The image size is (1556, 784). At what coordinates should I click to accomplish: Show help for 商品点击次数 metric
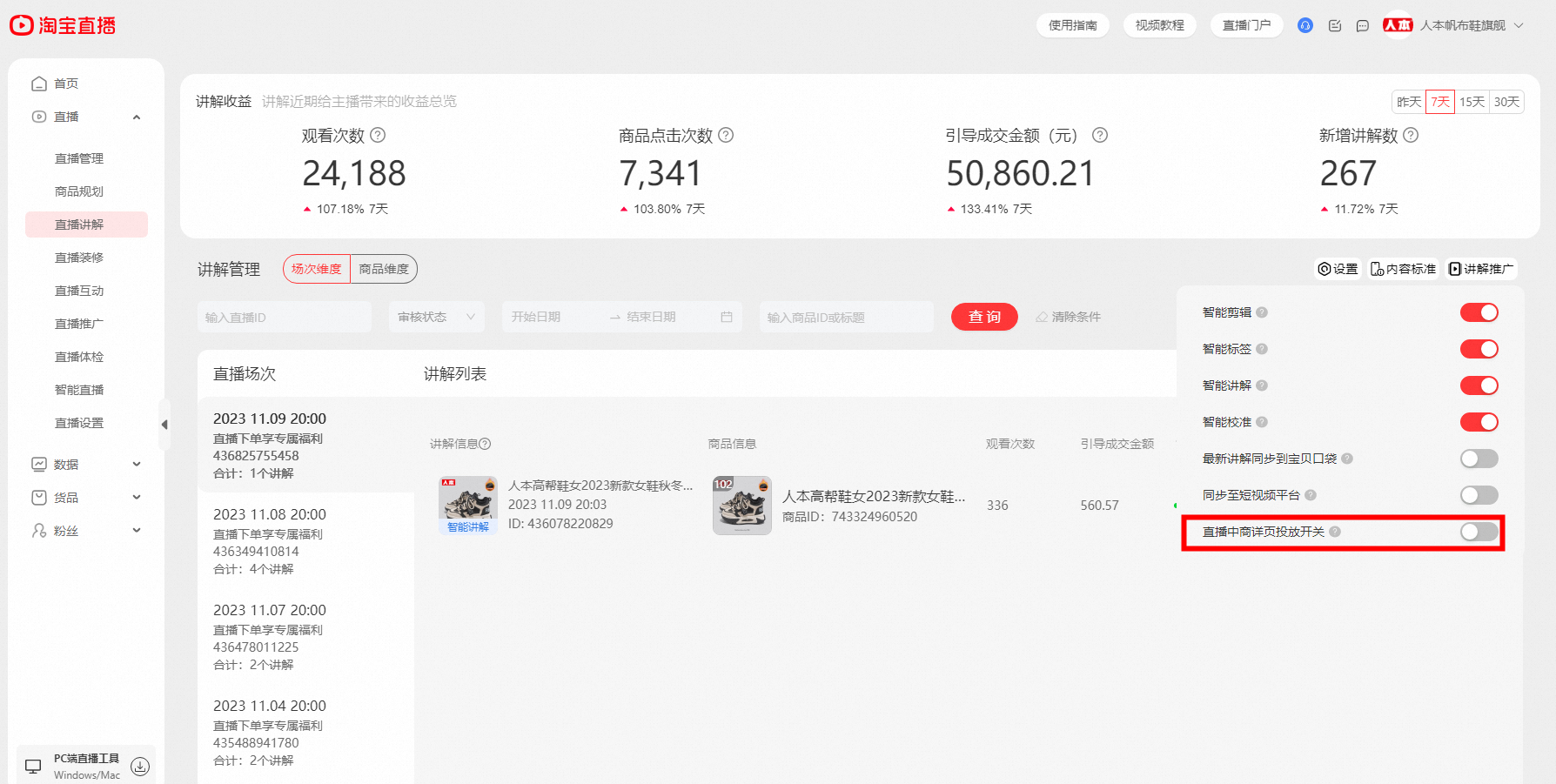(726, 135)
